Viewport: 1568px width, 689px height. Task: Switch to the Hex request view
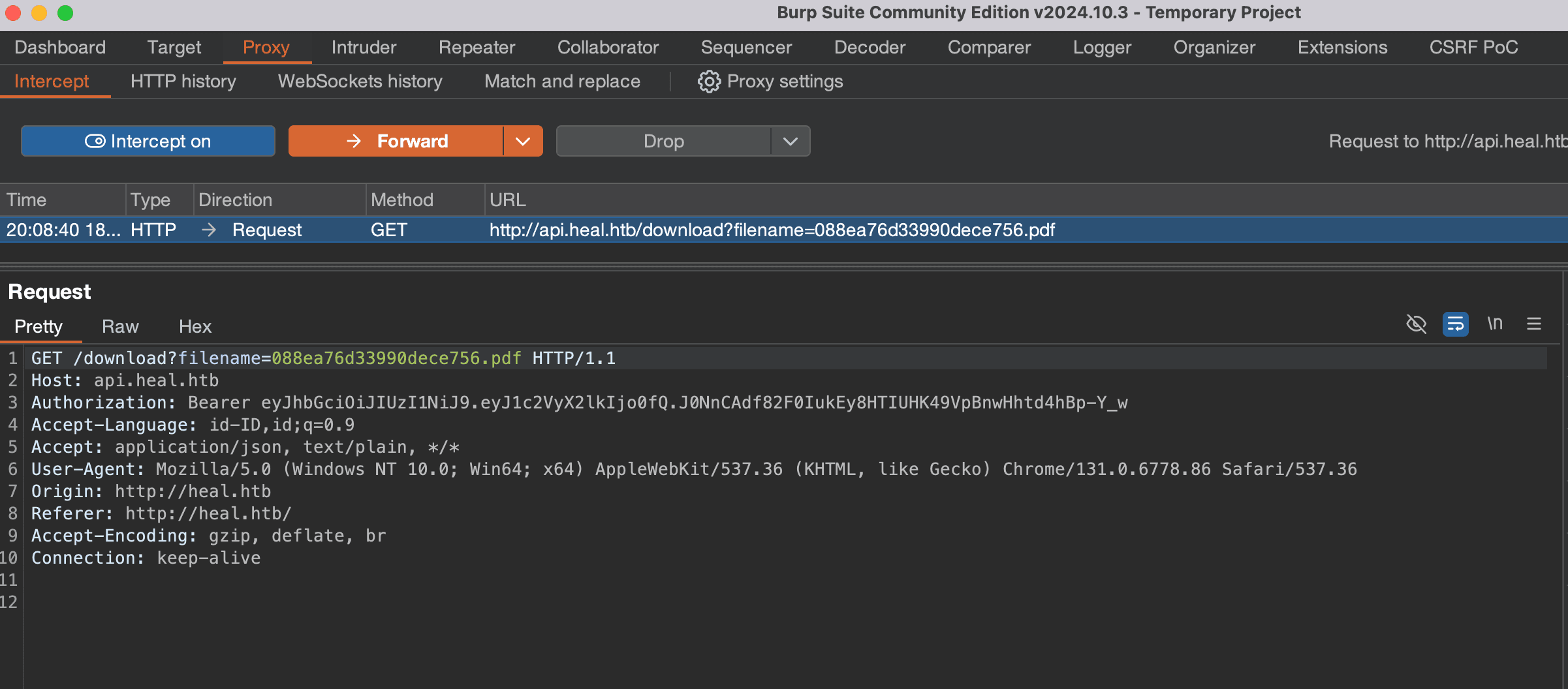[195, 326]
